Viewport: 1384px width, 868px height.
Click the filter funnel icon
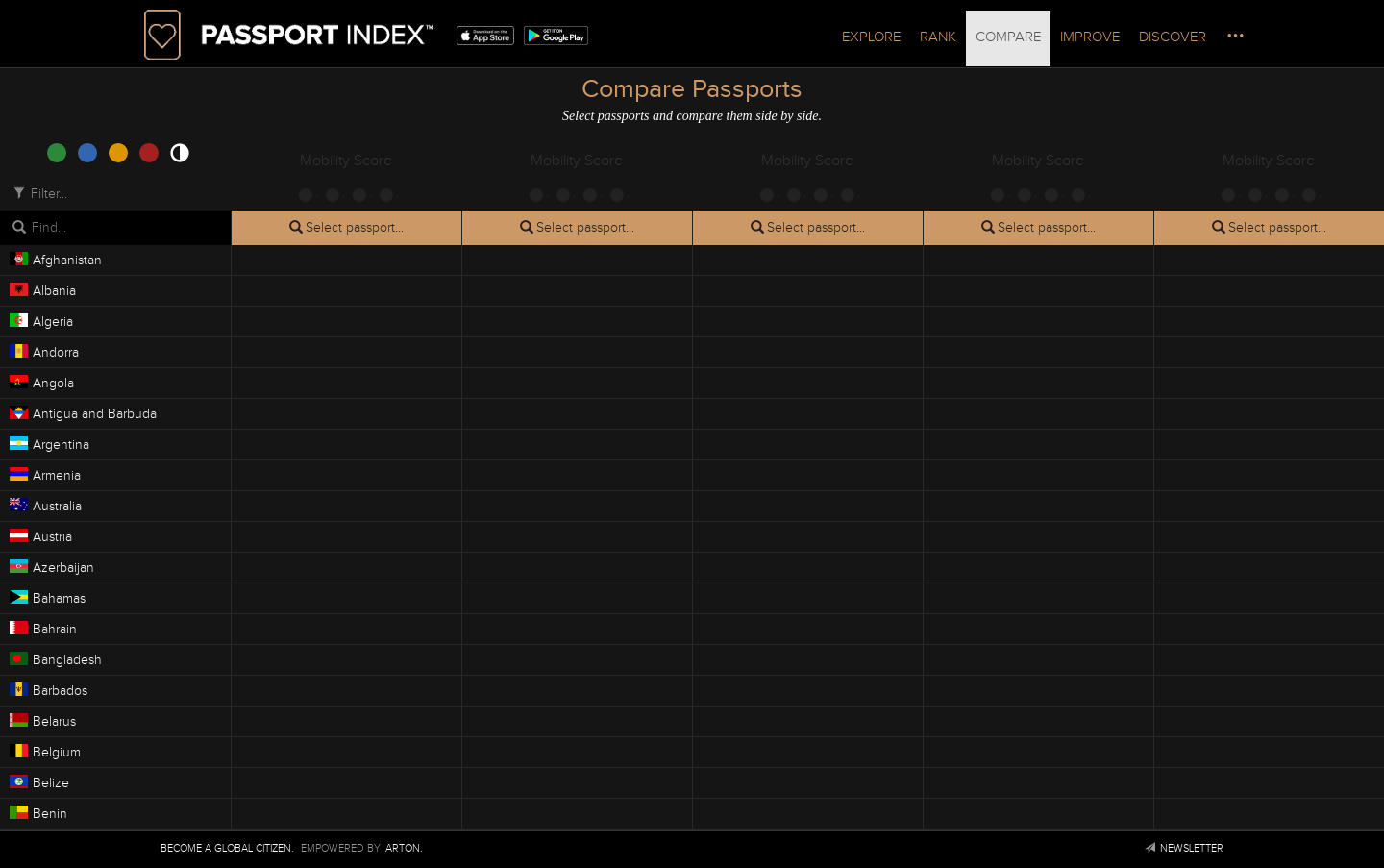19,192
